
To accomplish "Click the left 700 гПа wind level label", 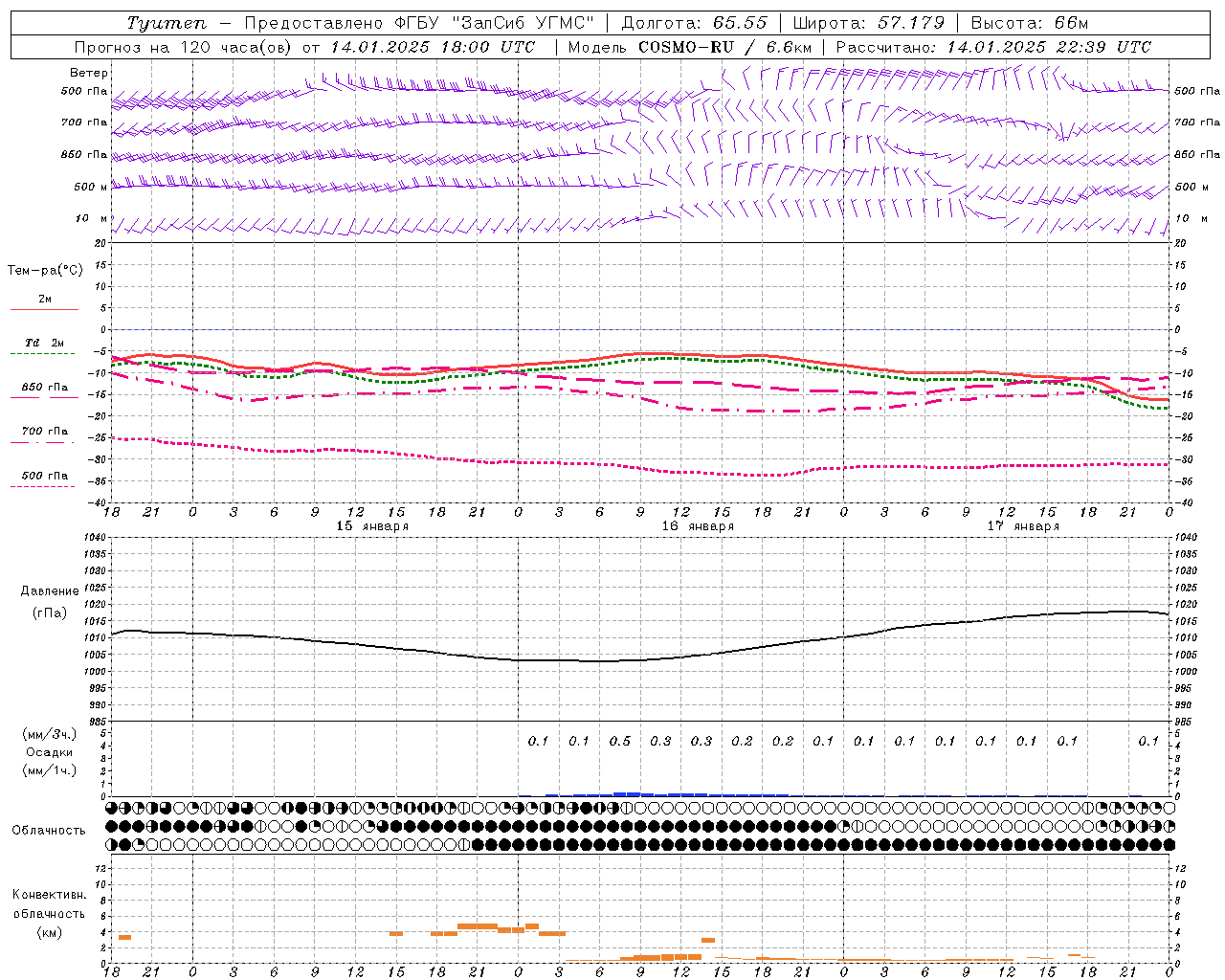I will pyautogui.click(x=84, y=122).
